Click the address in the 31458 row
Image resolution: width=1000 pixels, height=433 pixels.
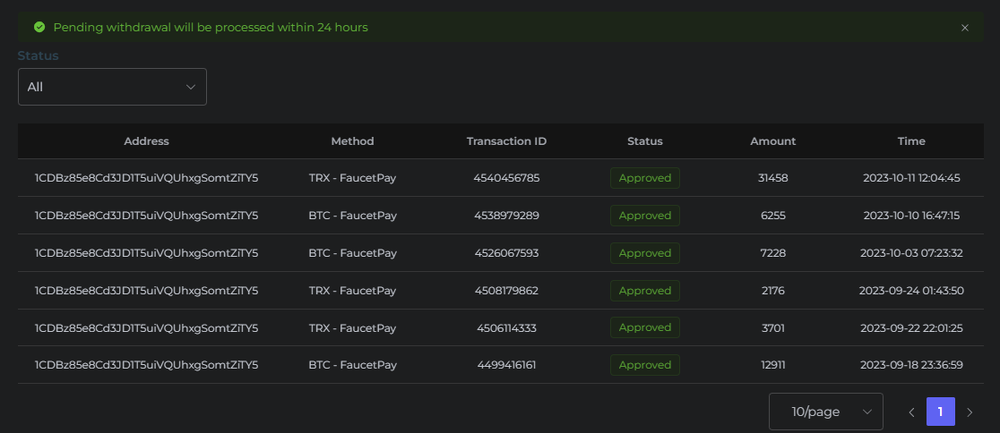click(146, 178)
